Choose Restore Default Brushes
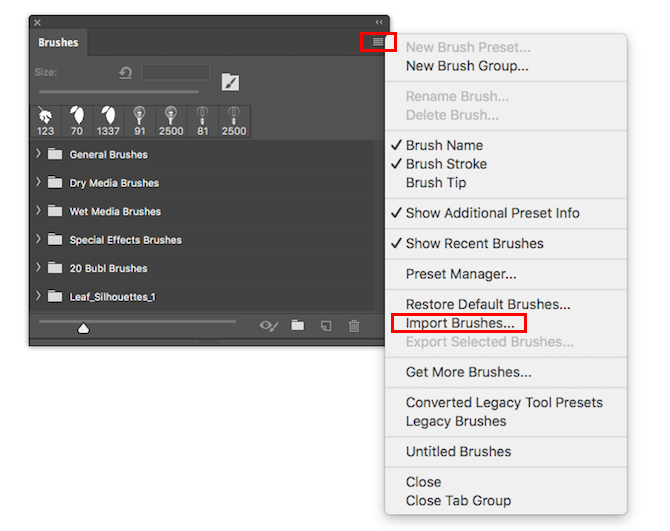The width and height of the screenshot is (670, 531). 505,304
